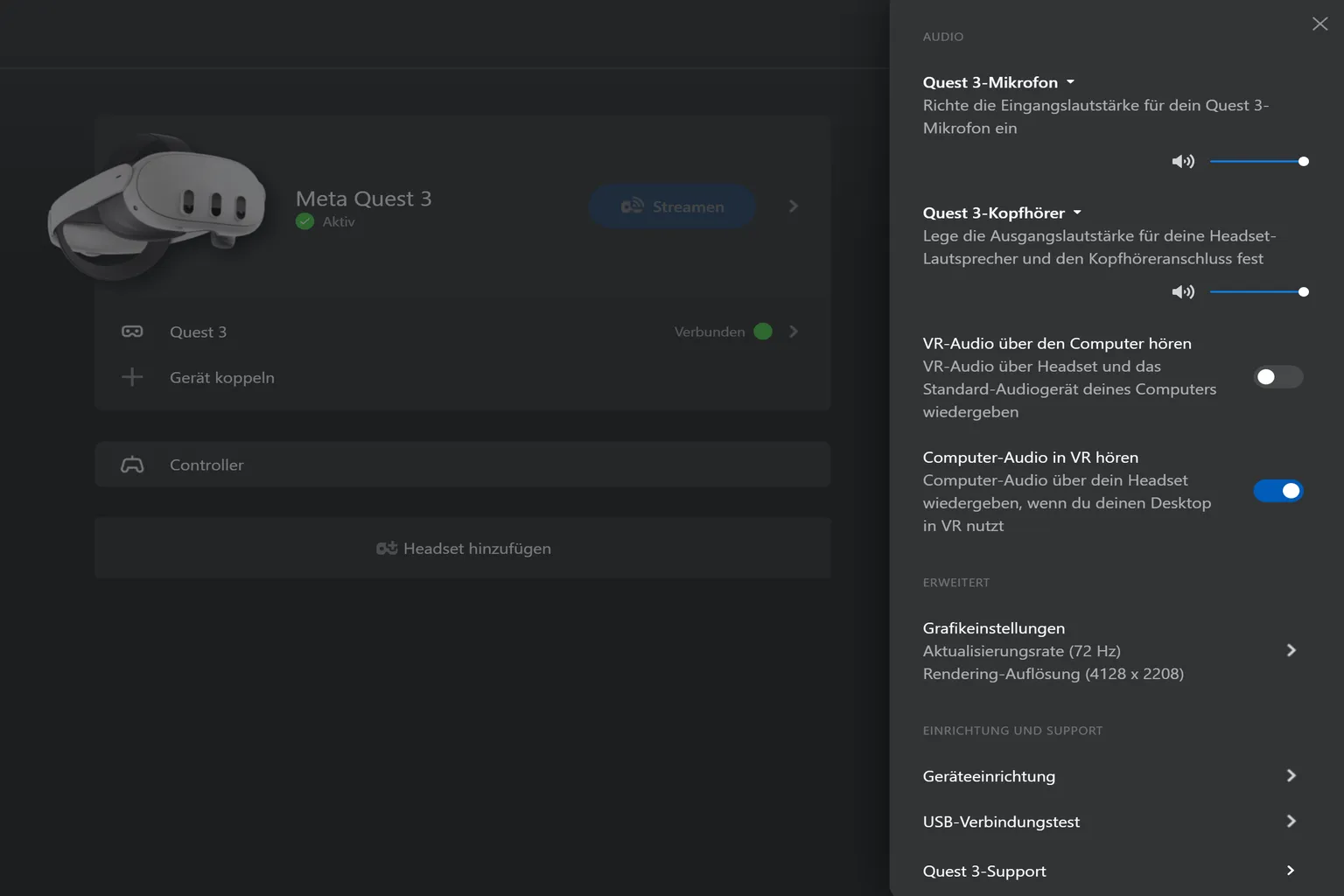Adjust the Quest 3-Kopfhörer volume slider

pos(1259,291)
